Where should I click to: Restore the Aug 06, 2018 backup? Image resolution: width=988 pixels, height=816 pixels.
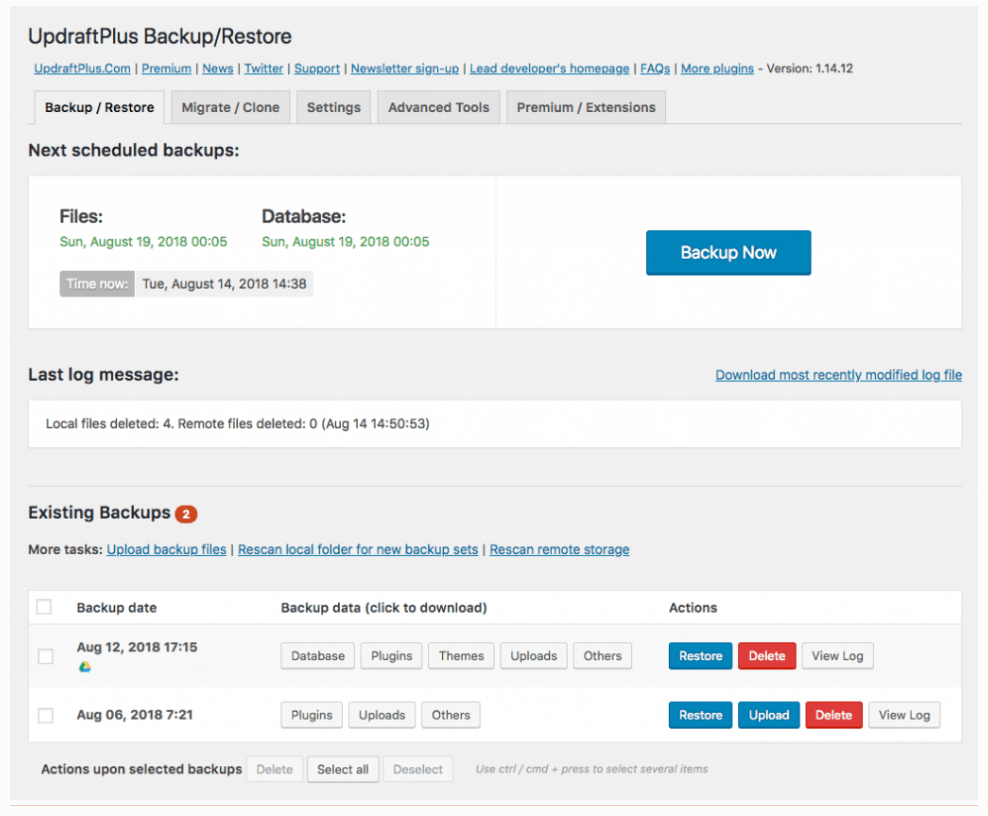pos(701,715)
